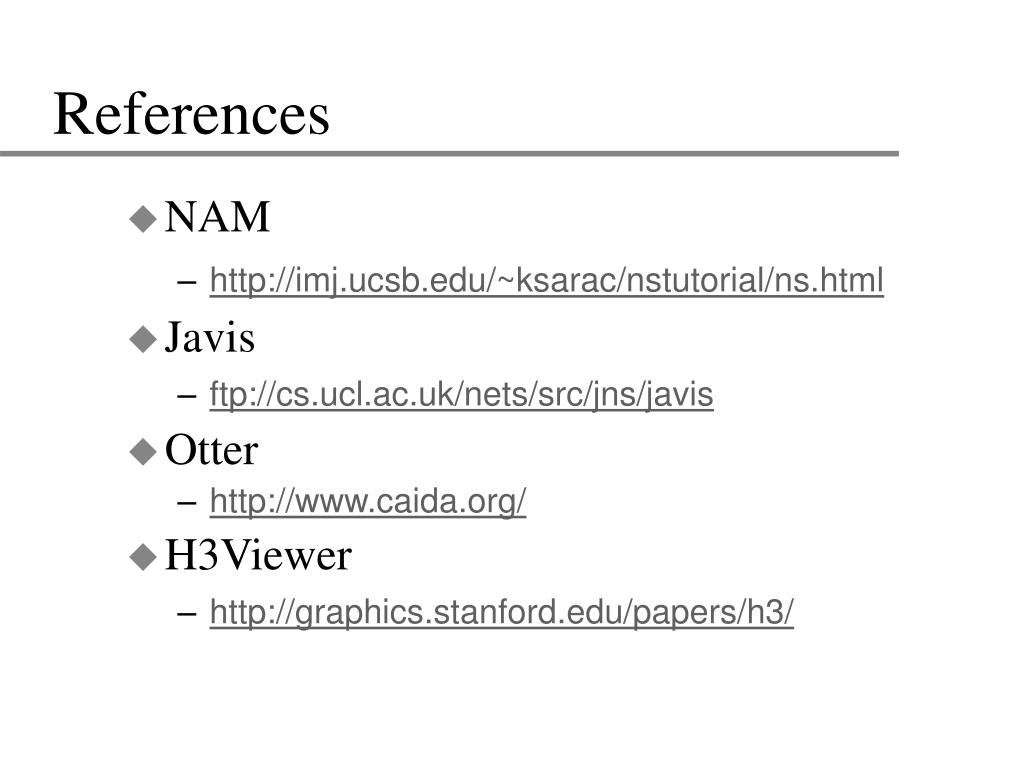Click the dash before the ftp://cs.ucl.ac.uk link
The height and width of the screenshot is (768, 1024).
pyautogui.click(x=187, y=396)
